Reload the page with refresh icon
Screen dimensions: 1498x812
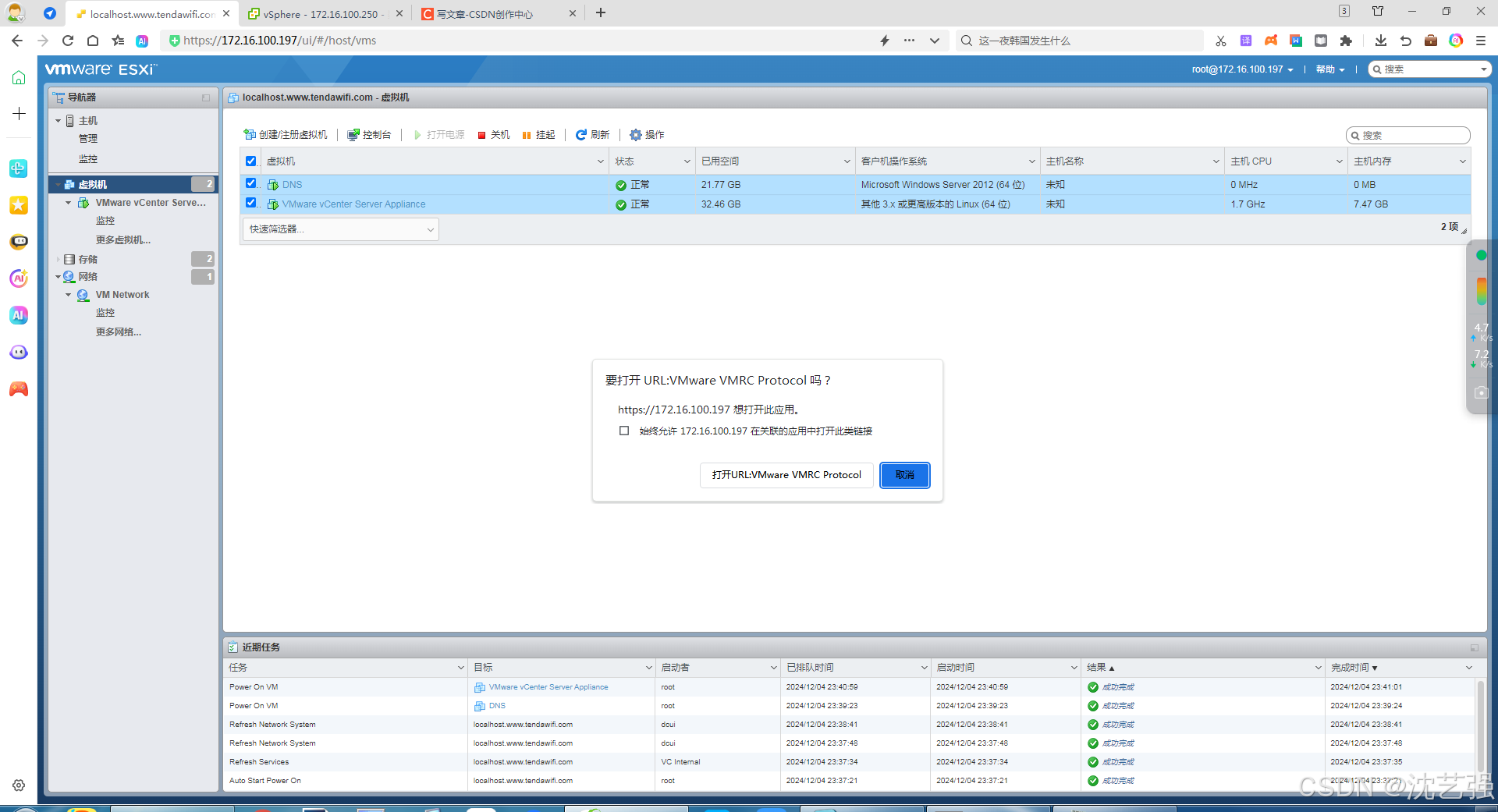coord(68,41)
